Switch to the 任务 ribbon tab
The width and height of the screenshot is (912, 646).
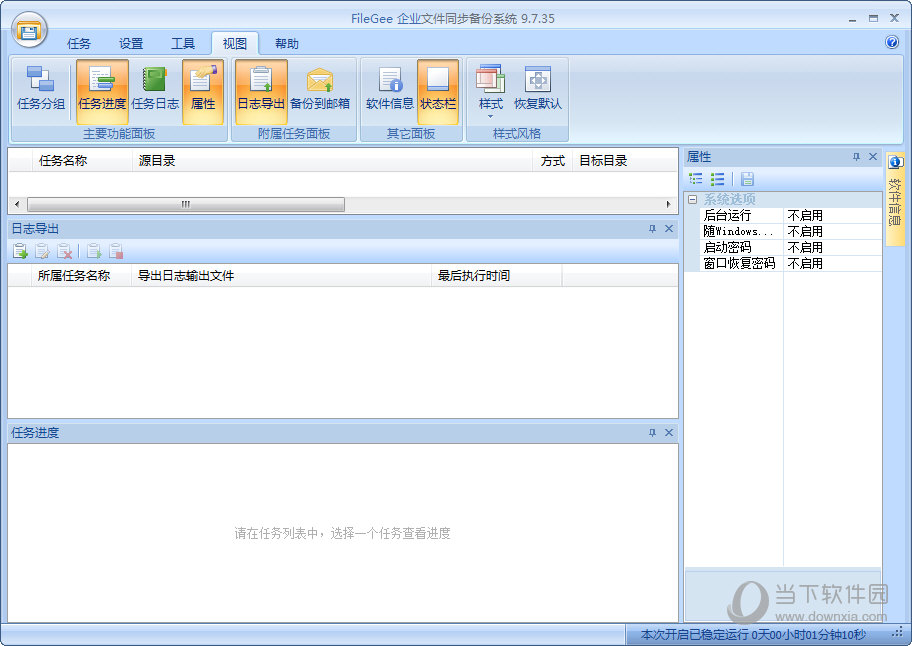coord(79,44)
